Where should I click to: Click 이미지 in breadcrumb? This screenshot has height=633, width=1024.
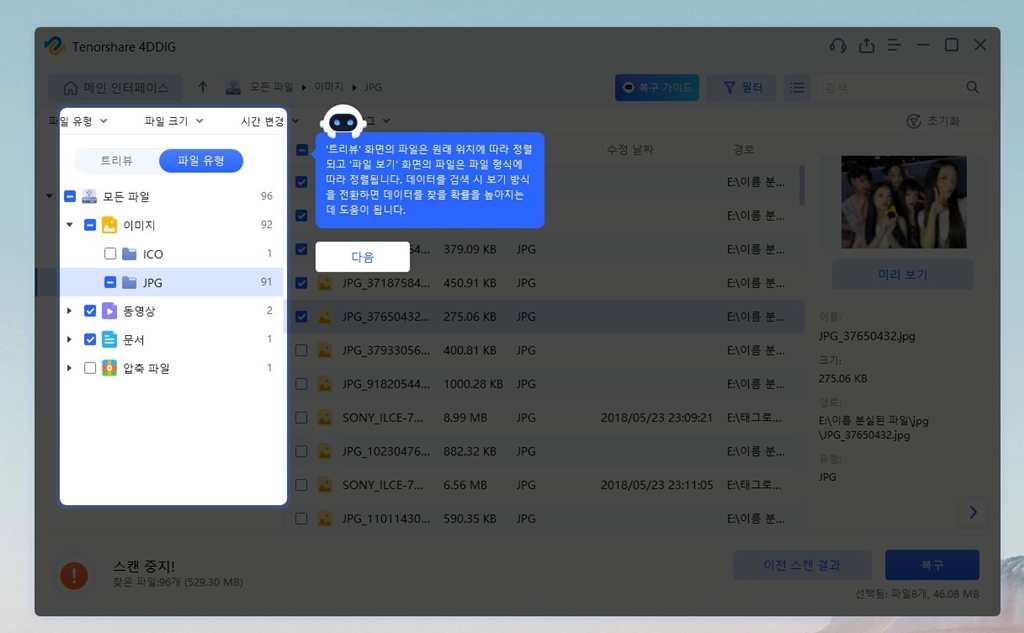click(x=328, y=87)
